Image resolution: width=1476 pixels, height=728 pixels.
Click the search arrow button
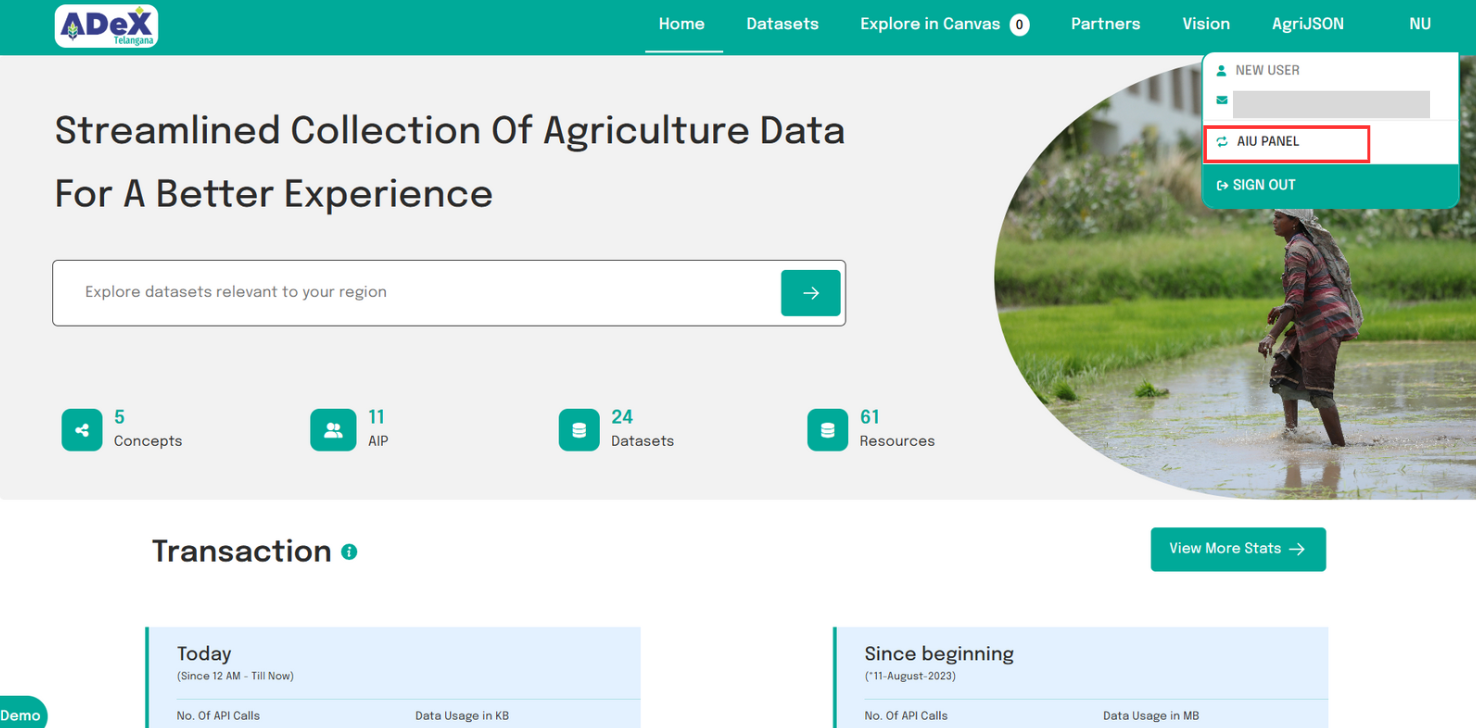pyautogui.click(x=810, y=293)
